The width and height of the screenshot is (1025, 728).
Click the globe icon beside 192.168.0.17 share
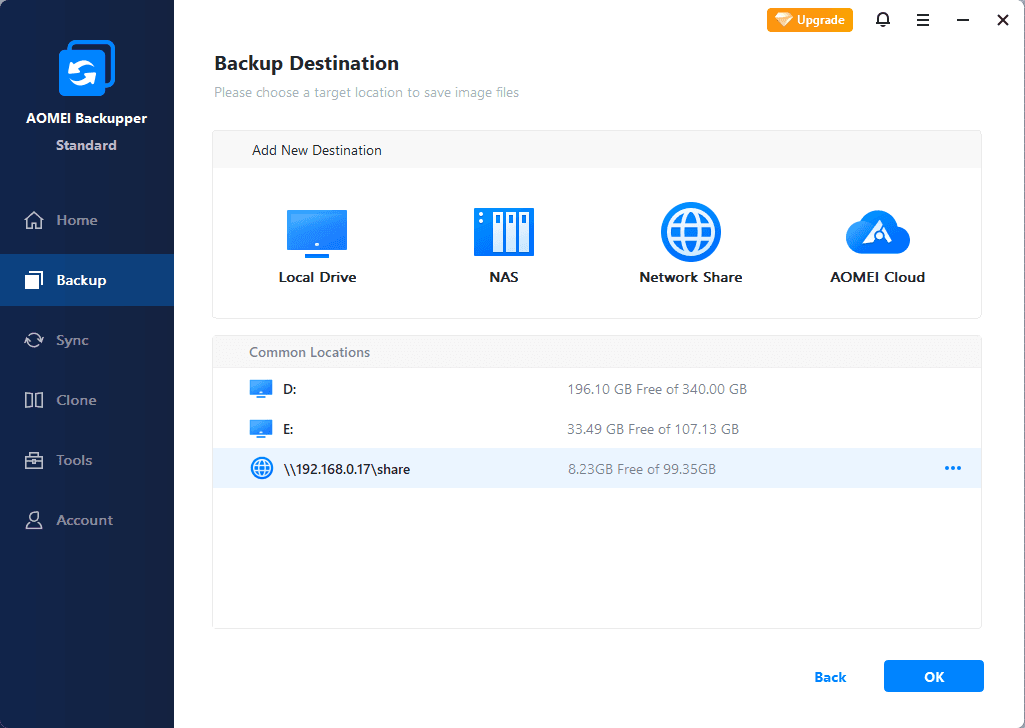[261, 468]
